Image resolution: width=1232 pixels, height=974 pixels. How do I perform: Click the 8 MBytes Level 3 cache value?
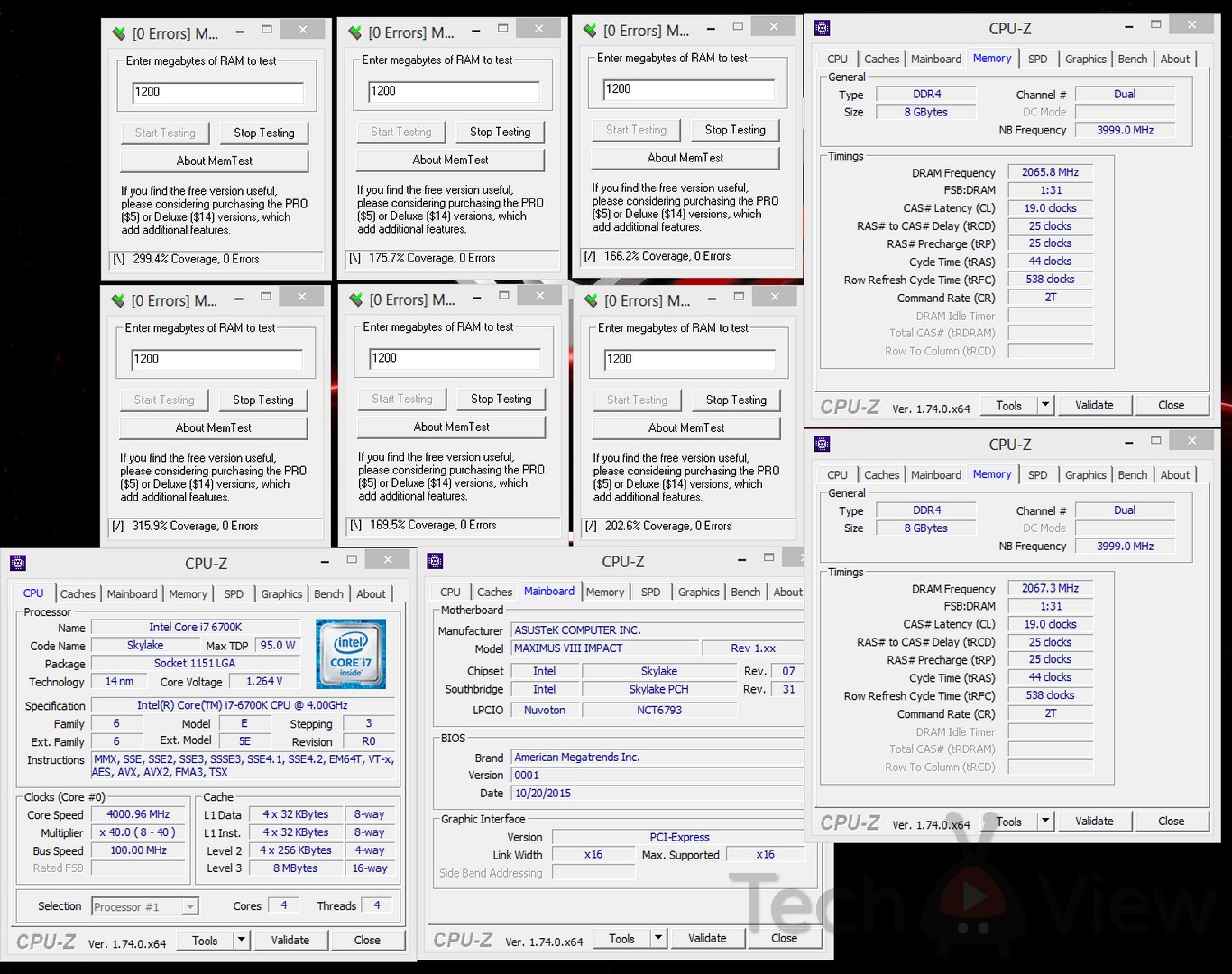pos(296,868)
